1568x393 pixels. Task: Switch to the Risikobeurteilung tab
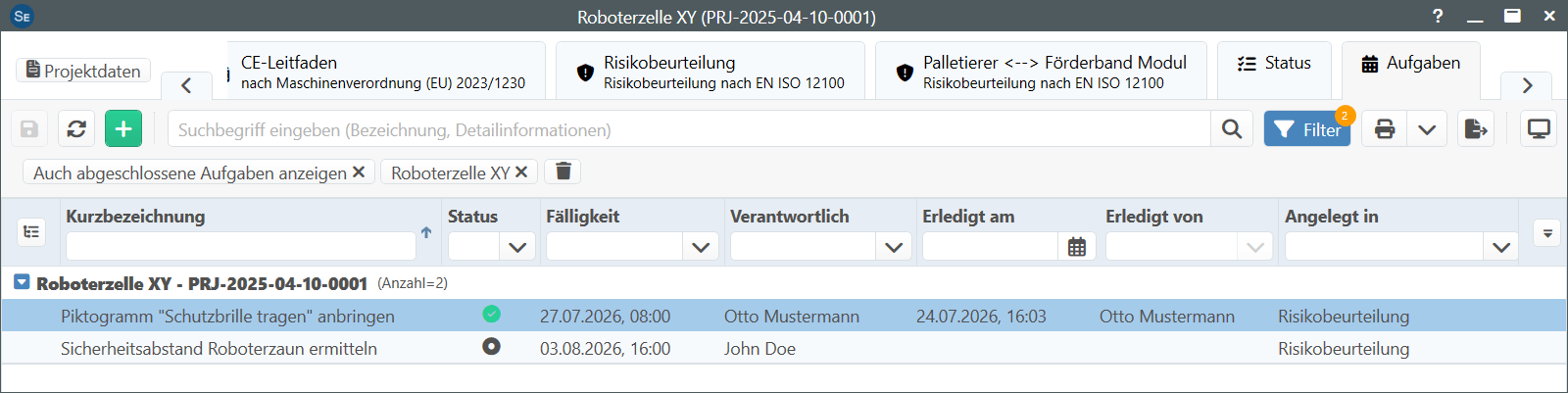(x=710, y=72)
